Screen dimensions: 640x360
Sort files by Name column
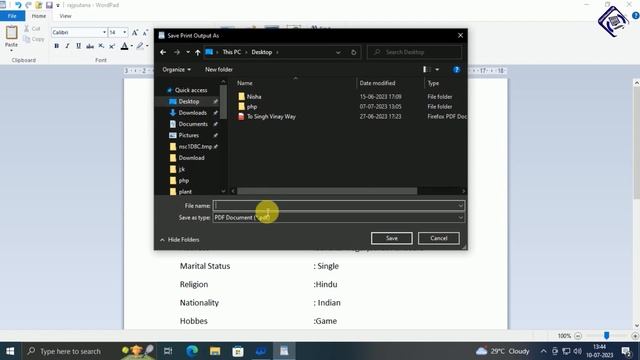(x=244, y=83)
